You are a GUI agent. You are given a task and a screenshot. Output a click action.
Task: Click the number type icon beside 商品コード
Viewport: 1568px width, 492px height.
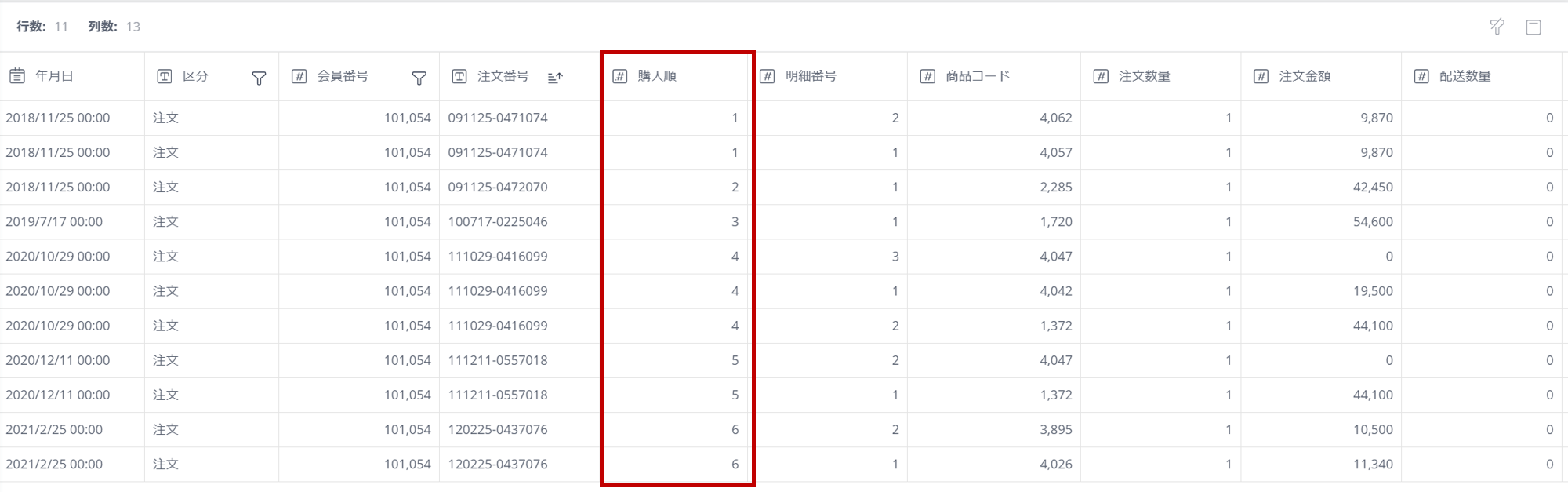click(x=927, y=76)
